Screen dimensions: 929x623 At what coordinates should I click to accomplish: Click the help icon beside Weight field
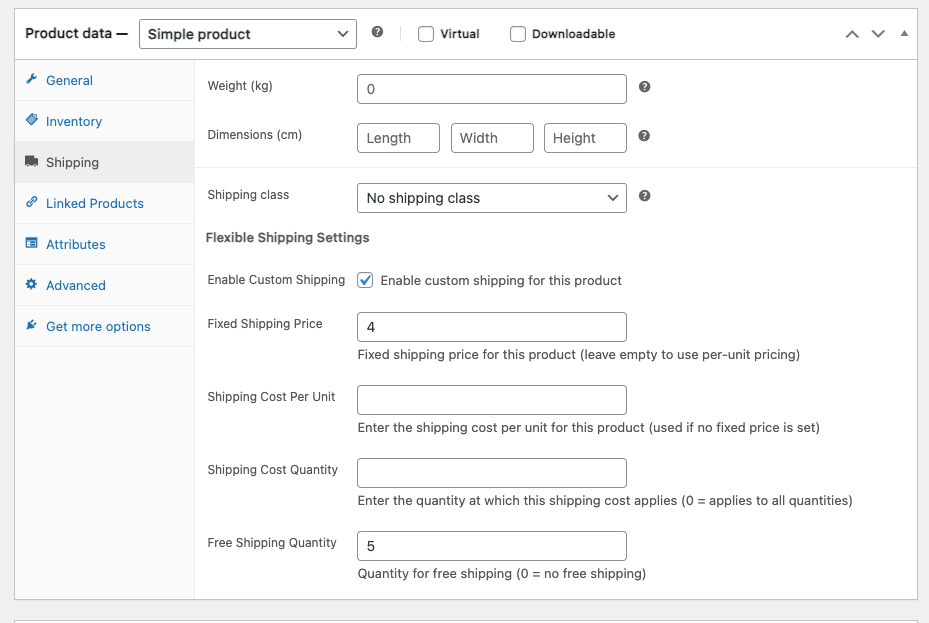(644, 87)
